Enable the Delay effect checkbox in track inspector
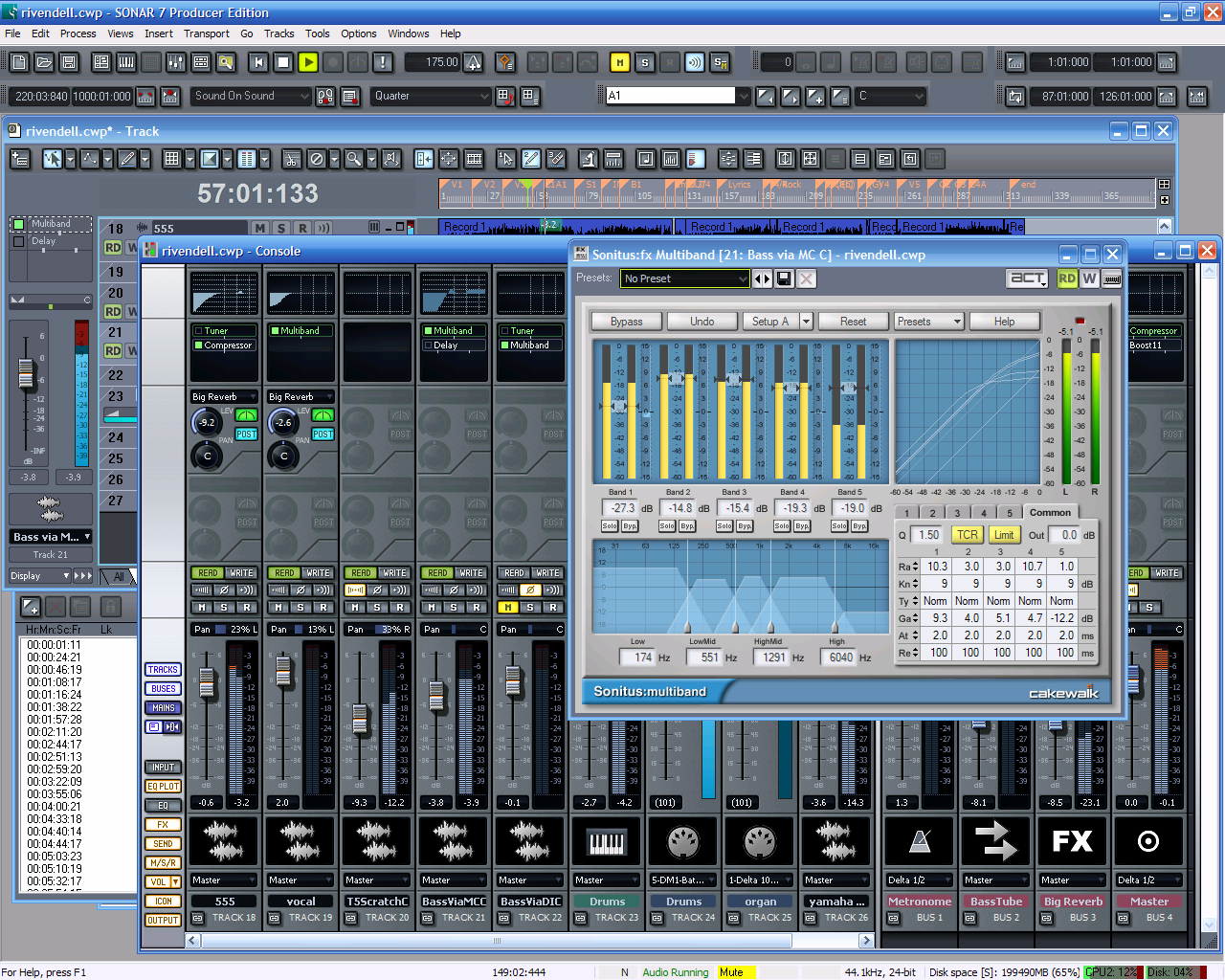This screenshot has width=1225, height=980. pos(18,242)
